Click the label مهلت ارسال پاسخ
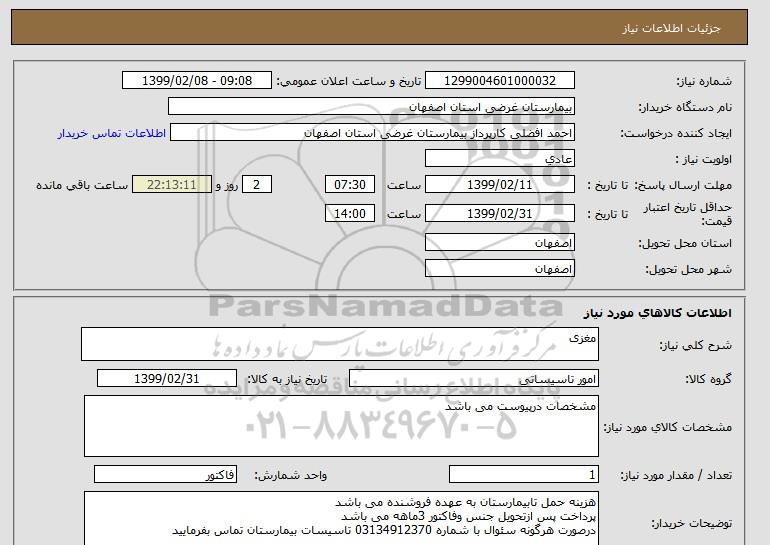The height and width of the screenshot is (545, 770). [683, 185]
